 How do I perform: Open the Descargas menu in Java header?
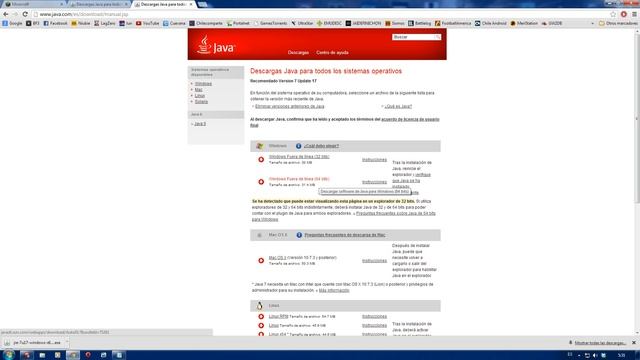[298, 53]
